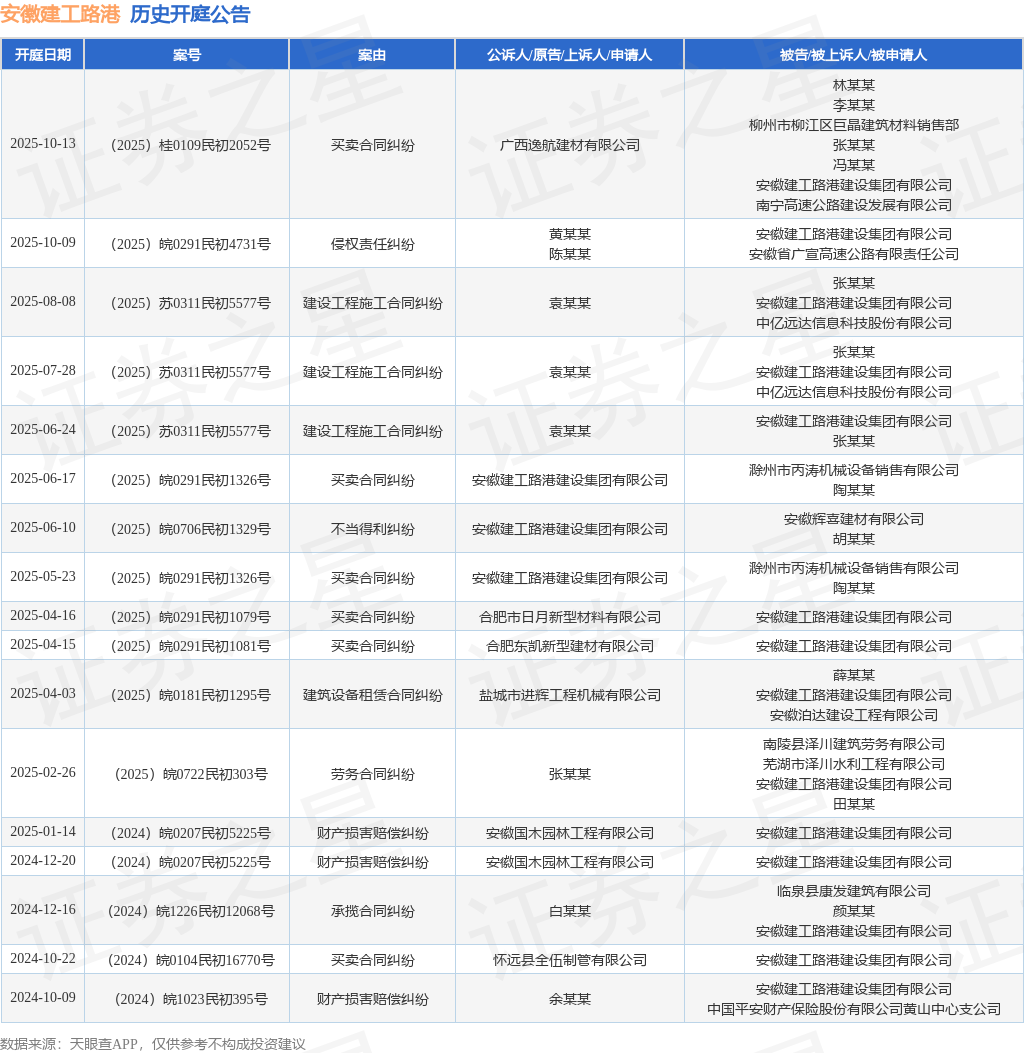Select date 2025-05-23
The width and height of the screenshot is (1024, 1053).
[43, 577]
